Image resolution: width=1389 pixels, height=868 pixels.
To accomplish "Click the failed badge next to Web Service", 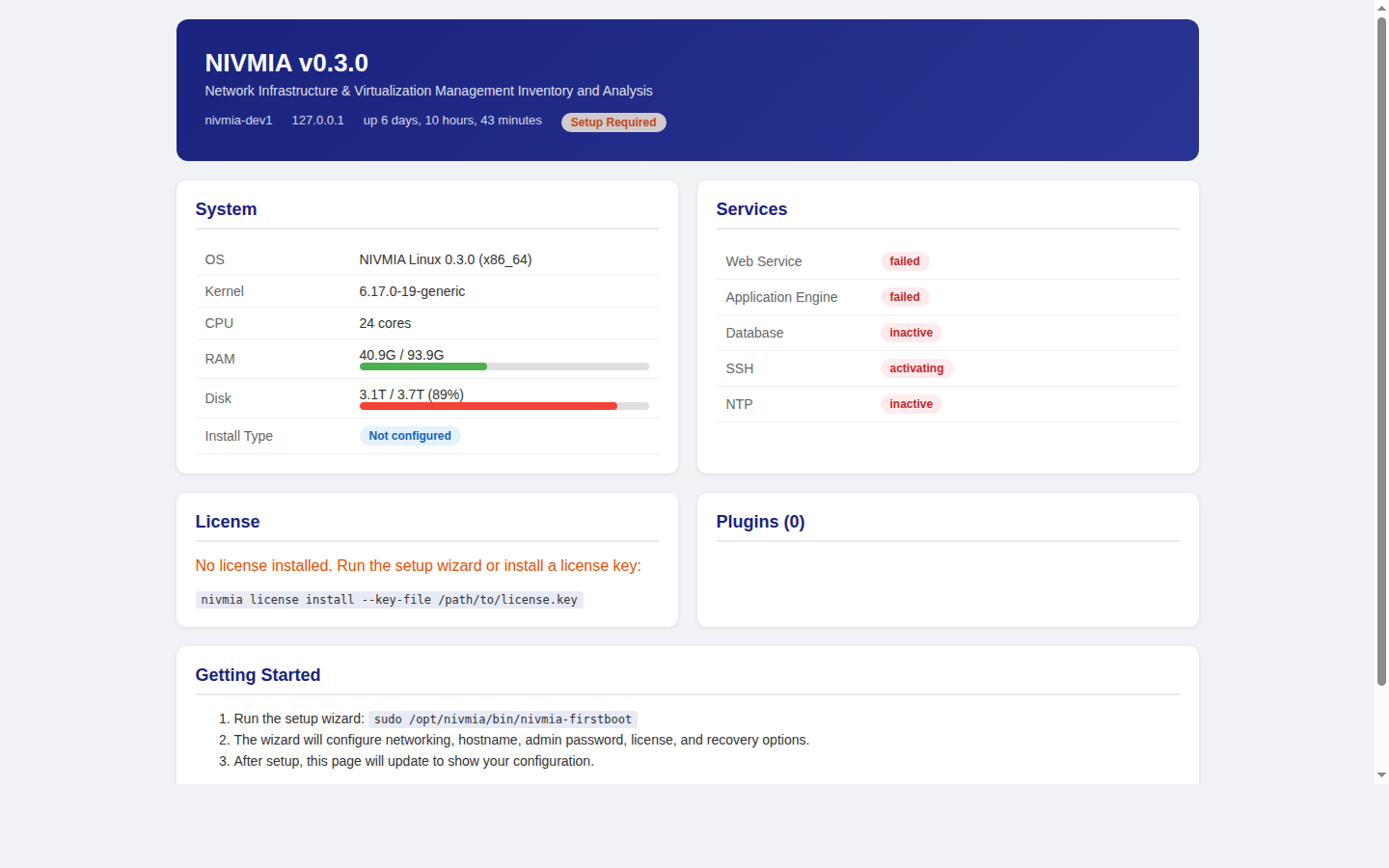I will (x=905, y=260).
